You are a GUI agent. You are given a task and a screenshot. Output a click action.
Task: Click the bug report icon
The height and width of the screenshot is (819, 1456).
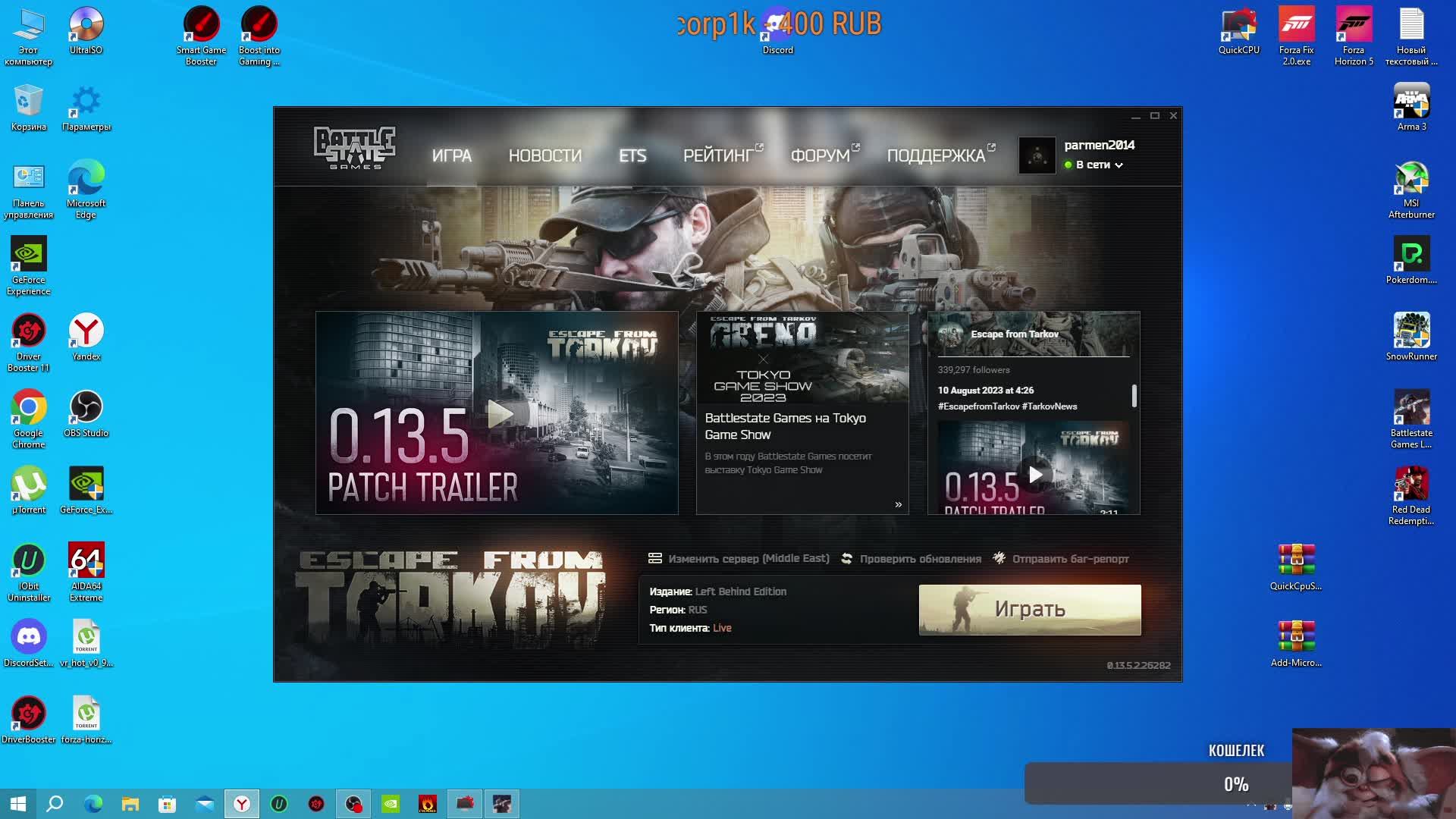[x=999, y=558]
